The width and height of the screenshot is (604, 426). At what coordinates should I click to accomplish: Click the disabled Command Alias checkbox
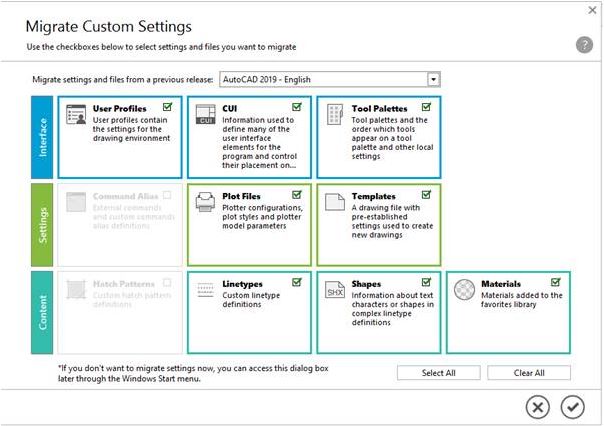pos(167,195)
